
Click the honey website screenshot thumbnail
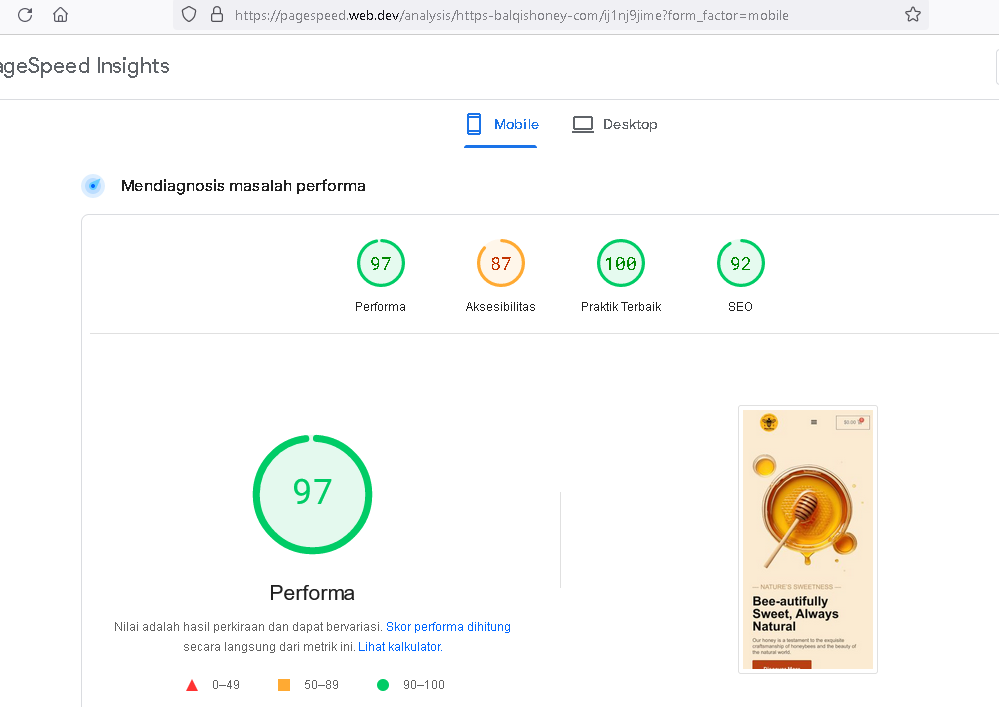click(808, 539)
